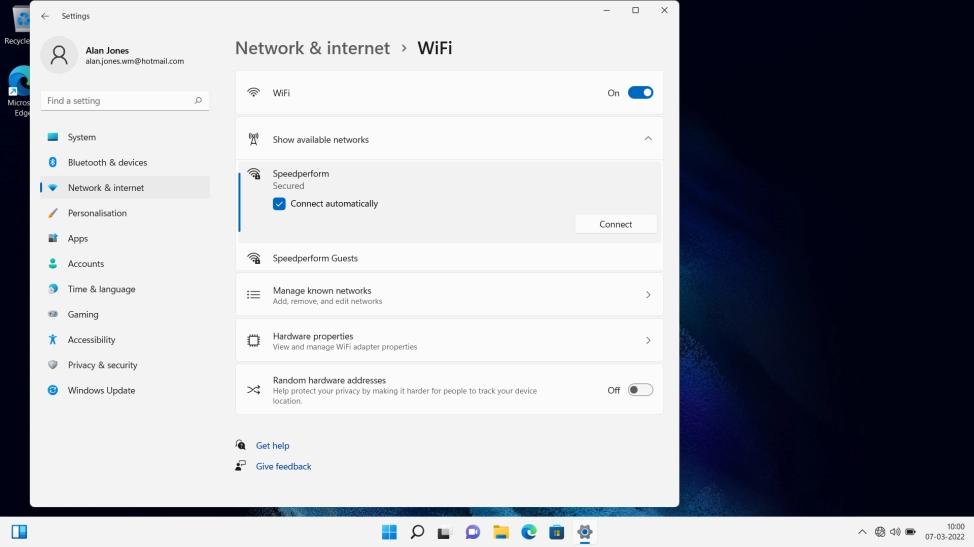Viewport: 974px width, 547px height.
Task: Click the Get help icon
Action: click(241, 445)
